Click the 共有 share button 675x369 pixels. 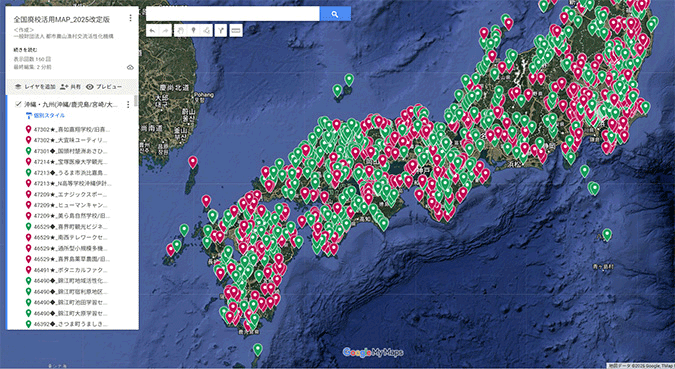coord(71,87)
